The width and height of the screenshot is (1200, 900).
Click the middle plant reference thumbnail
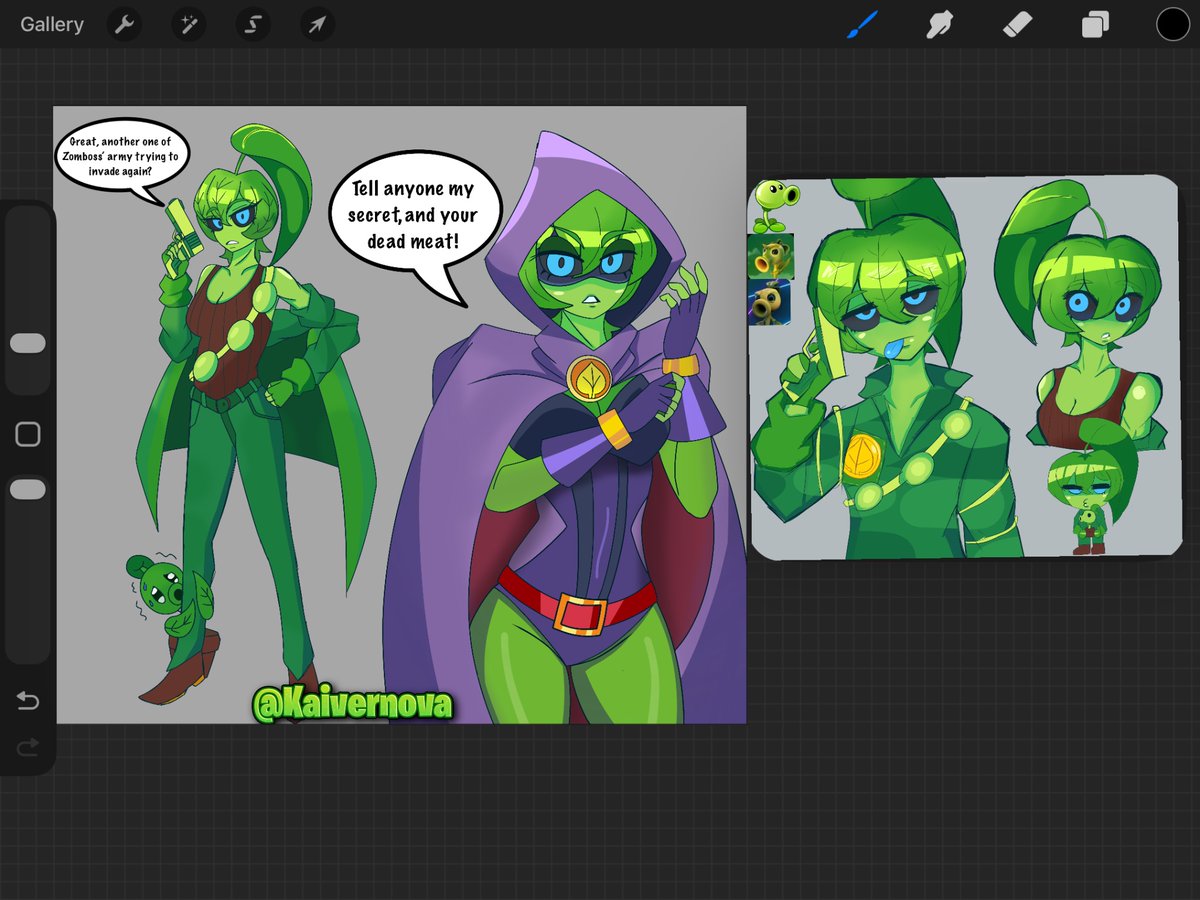[771, 256]
